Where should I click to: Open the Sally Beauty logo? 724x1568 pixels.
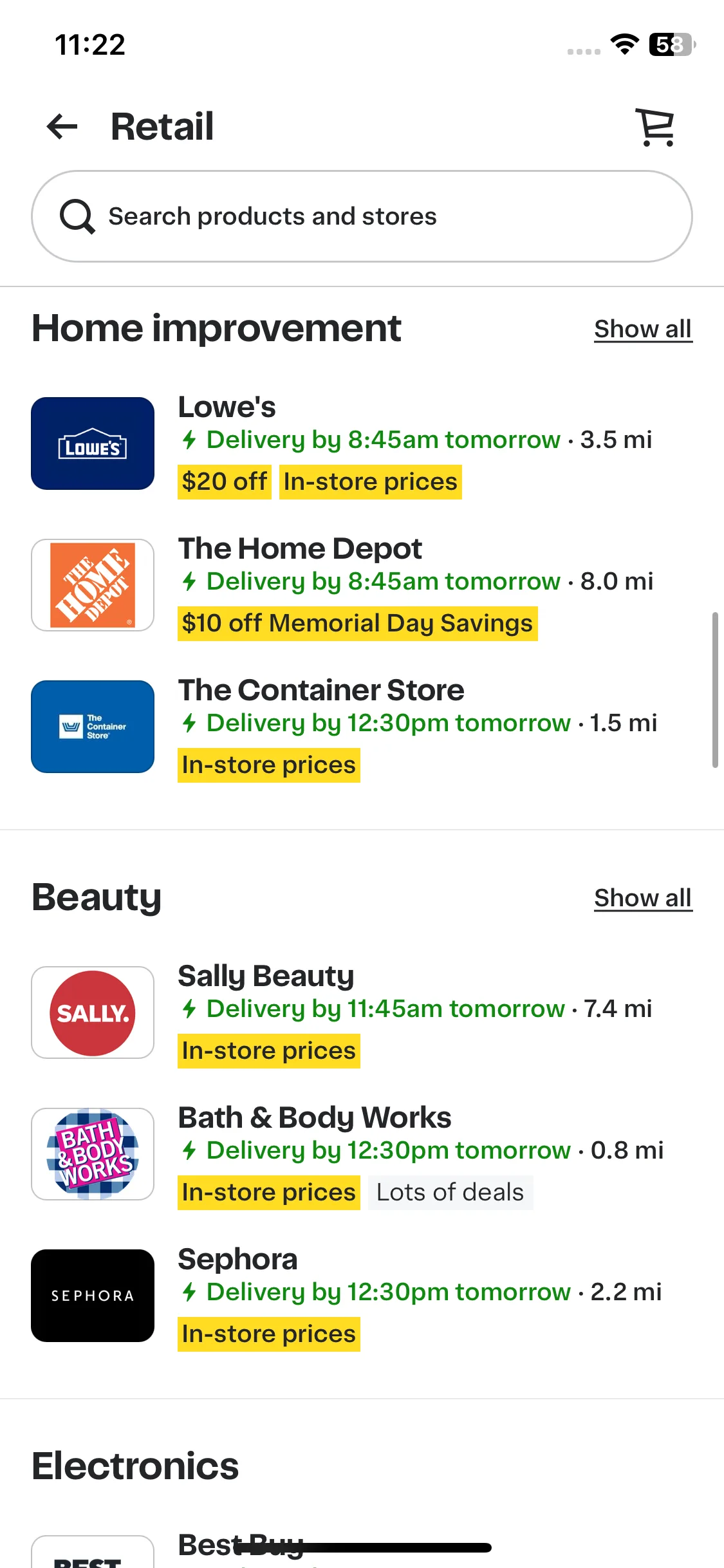[x=93, y=1013]
